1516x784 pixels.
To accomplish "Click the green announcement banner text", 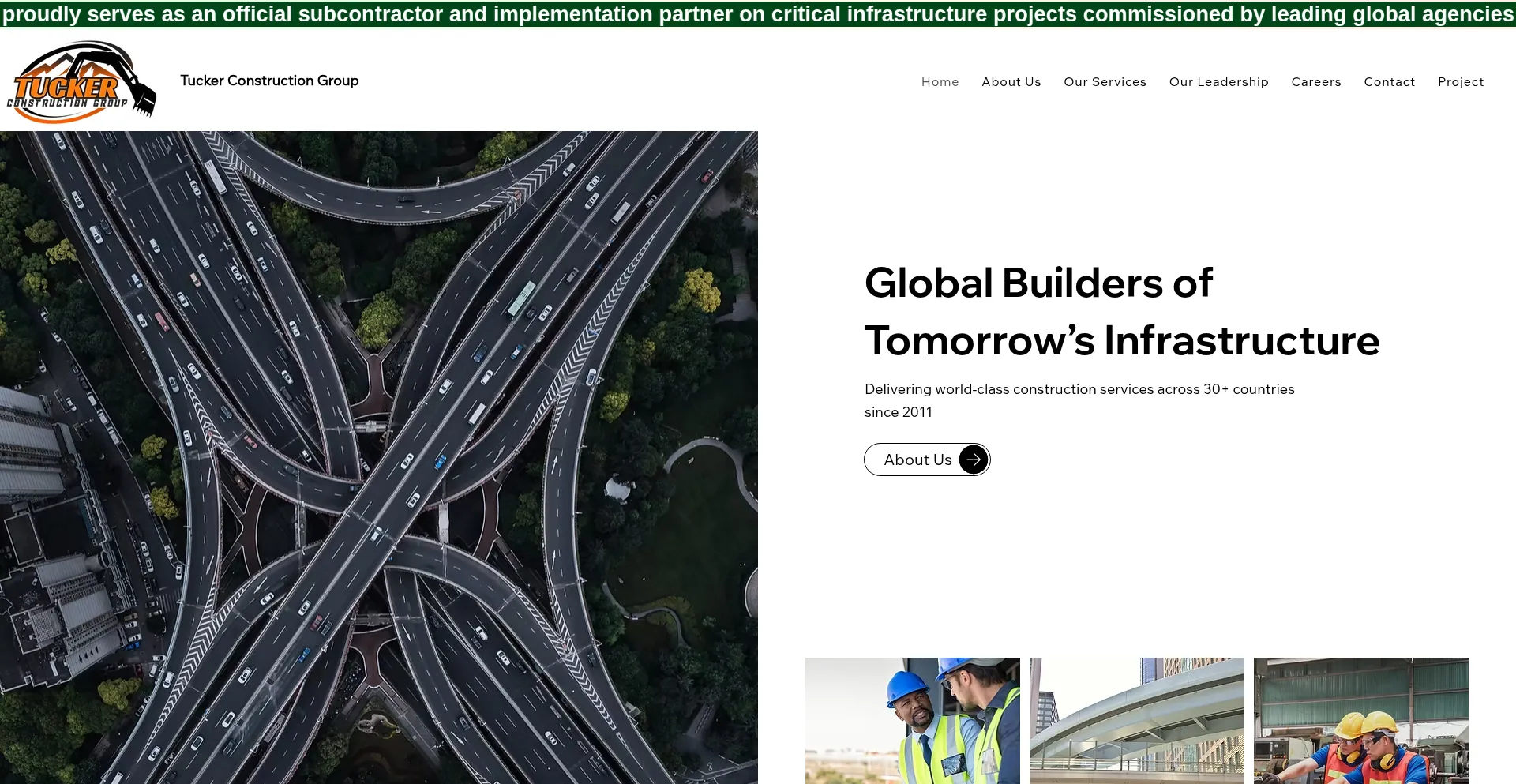I will pyautogui.click(x=758, y=13).
